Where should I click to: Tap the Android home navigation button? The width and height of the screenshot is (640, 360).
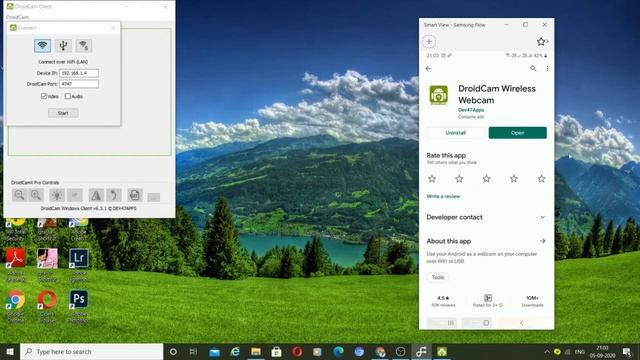point(486,323)
